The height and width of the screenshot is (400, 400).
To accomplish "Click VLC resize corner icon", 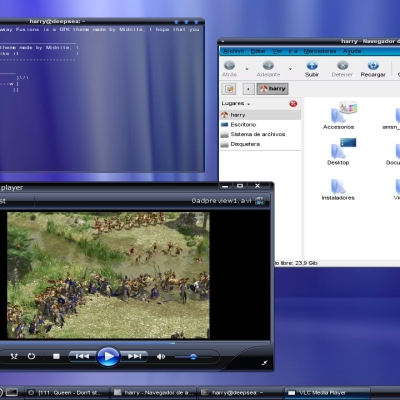I will point(265,363).
